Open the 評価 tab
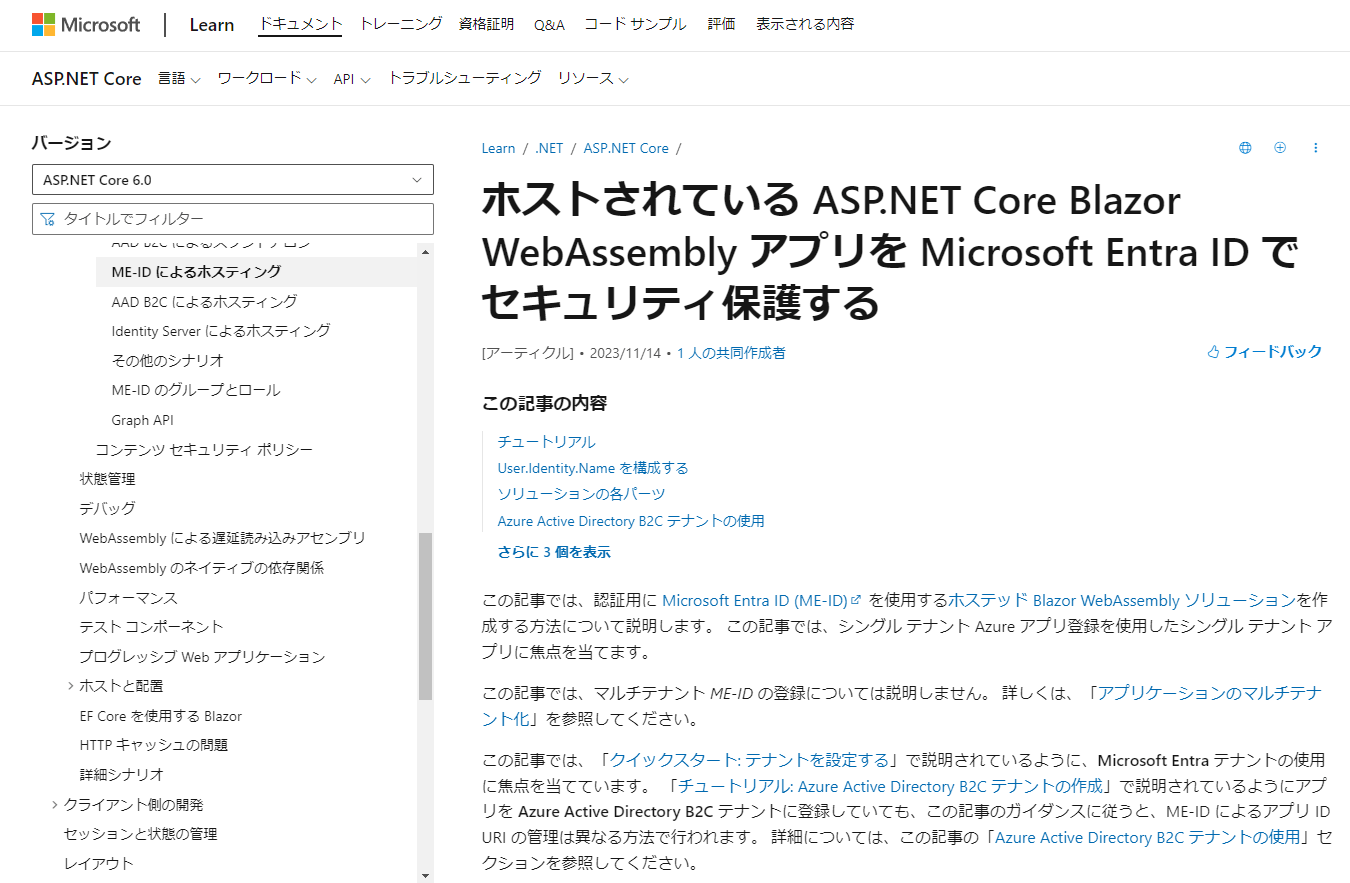This screenshot has height=883, width=1350. tap(721, 24)
